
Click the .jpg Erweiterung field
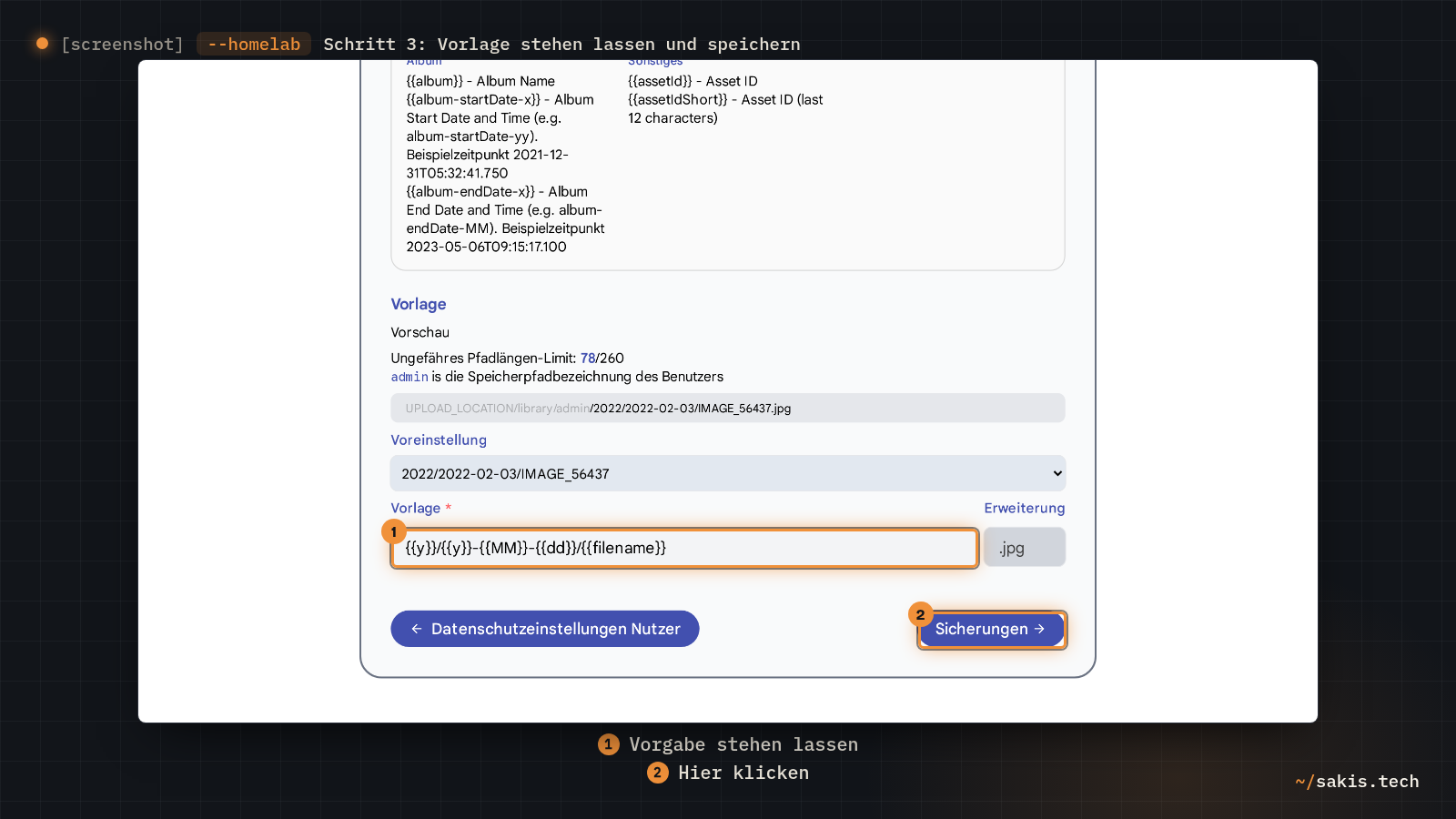click(1025, 548)
